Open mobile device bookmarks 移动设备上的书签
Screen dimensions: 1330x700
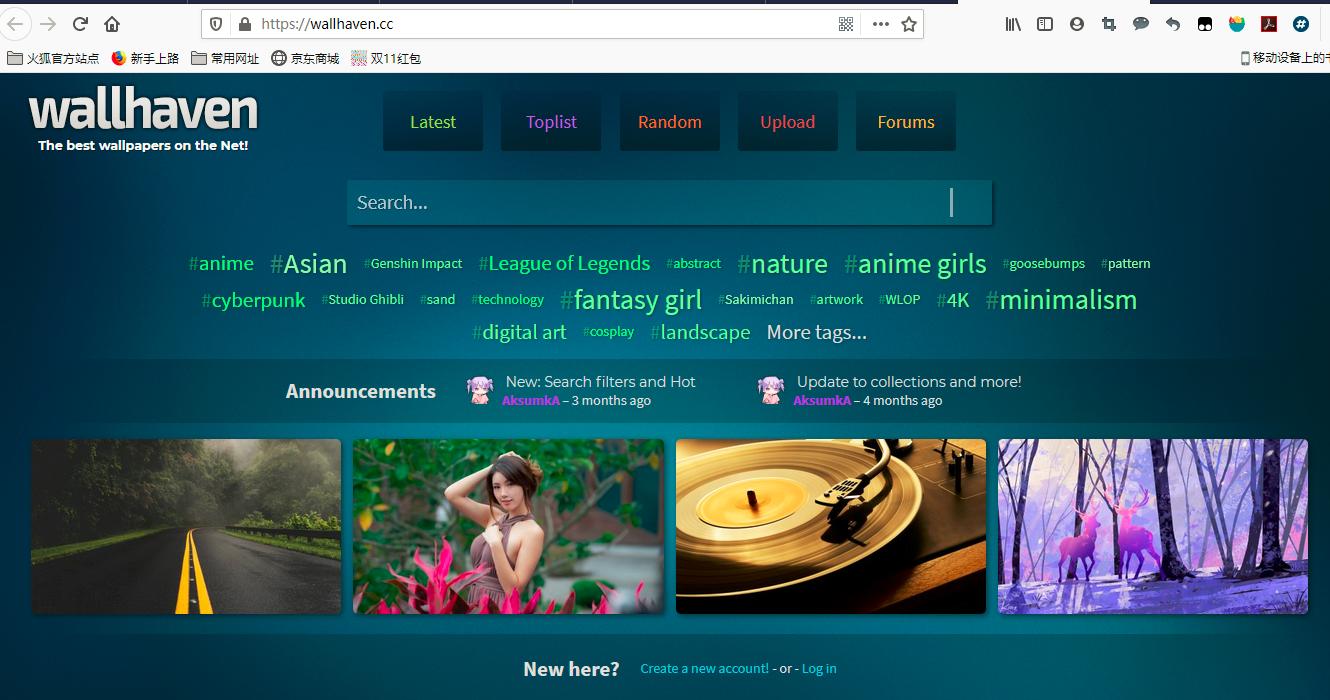click(x=1284, y=58)
